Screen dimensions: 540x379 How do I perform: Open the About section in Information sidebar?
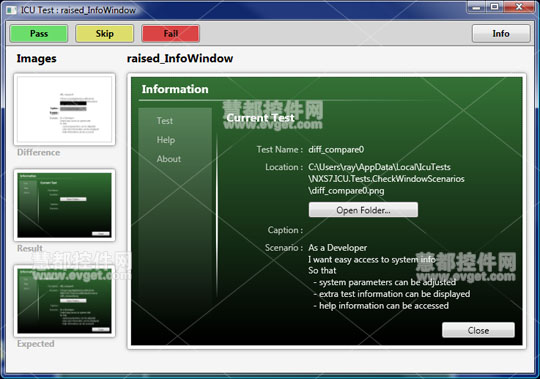point(168,159)
